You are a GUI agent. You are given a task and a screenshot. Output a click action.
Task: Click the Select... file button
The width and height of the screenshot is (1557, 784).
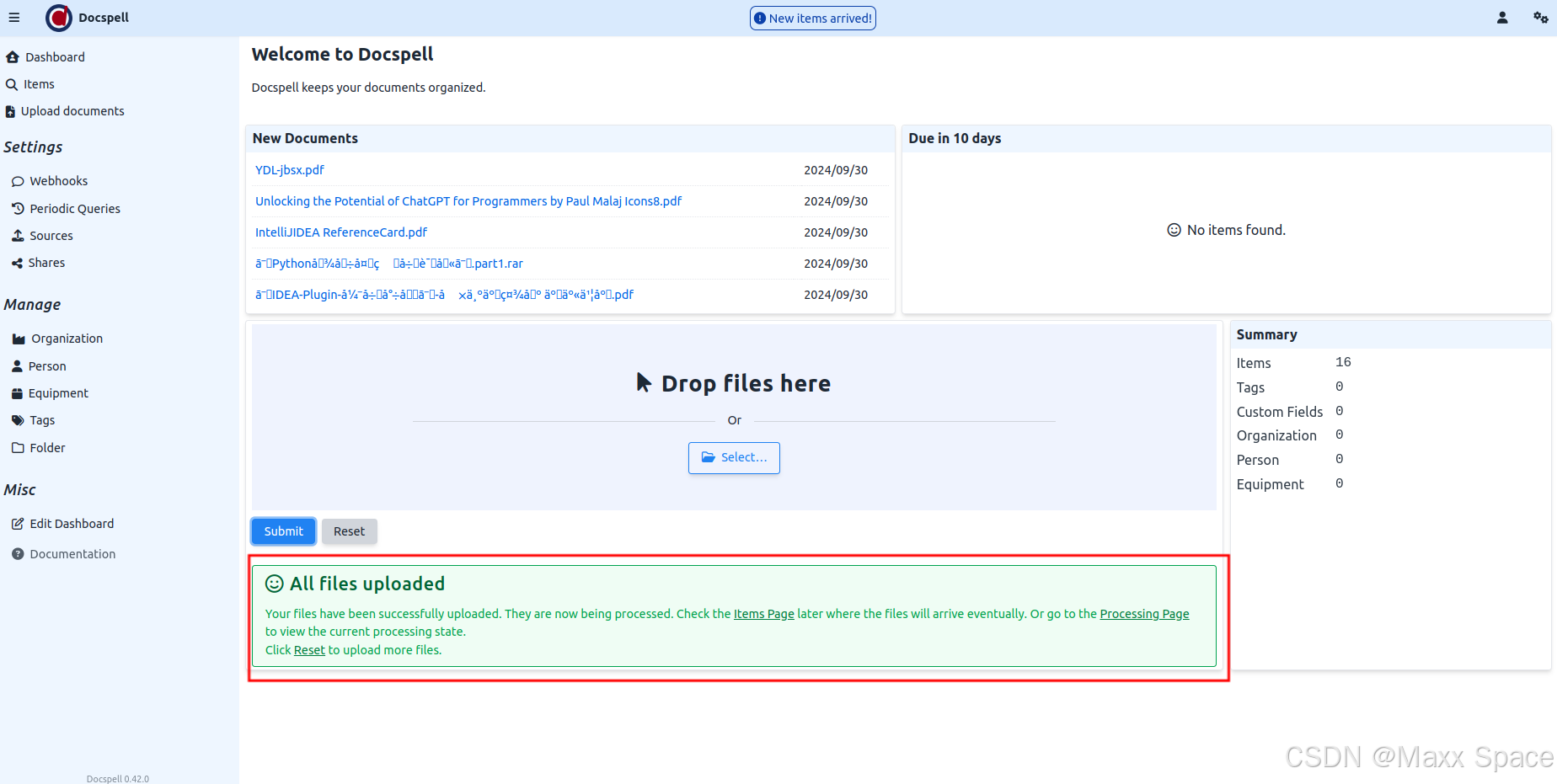pyautogui.click(x=734, y=457)
